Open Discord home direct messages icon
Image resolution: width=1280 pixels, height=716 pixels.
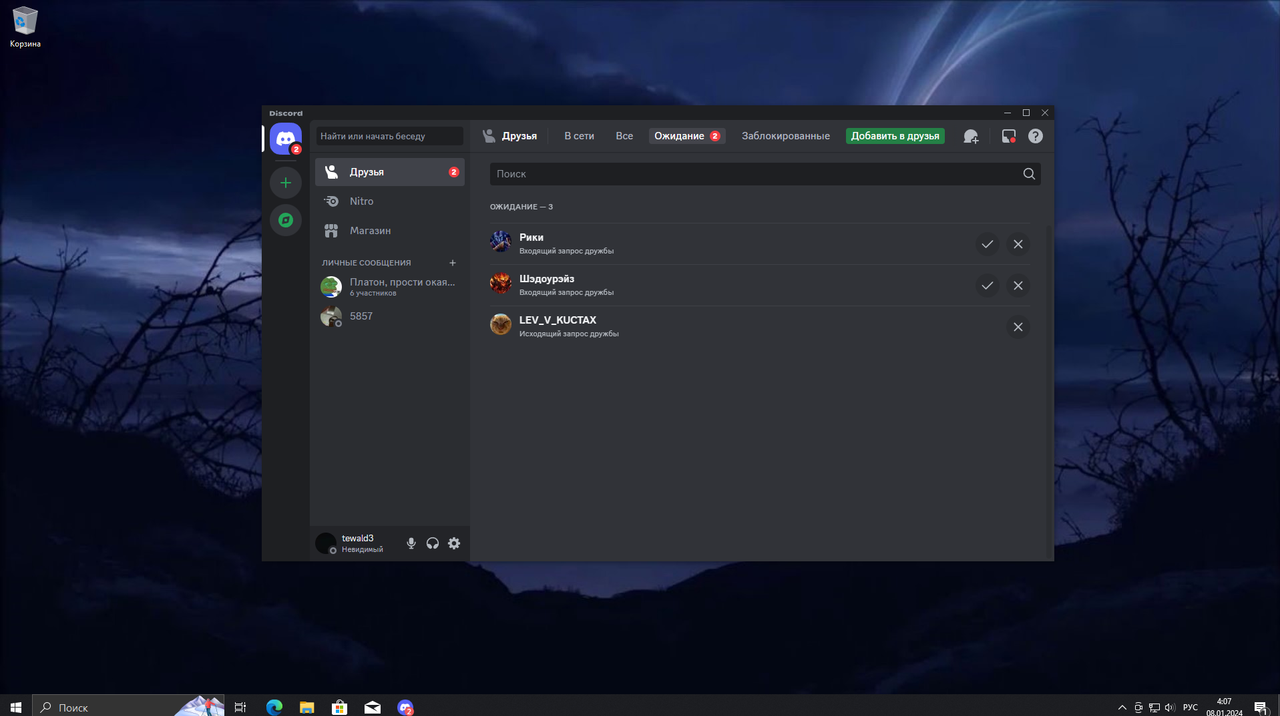286,139
